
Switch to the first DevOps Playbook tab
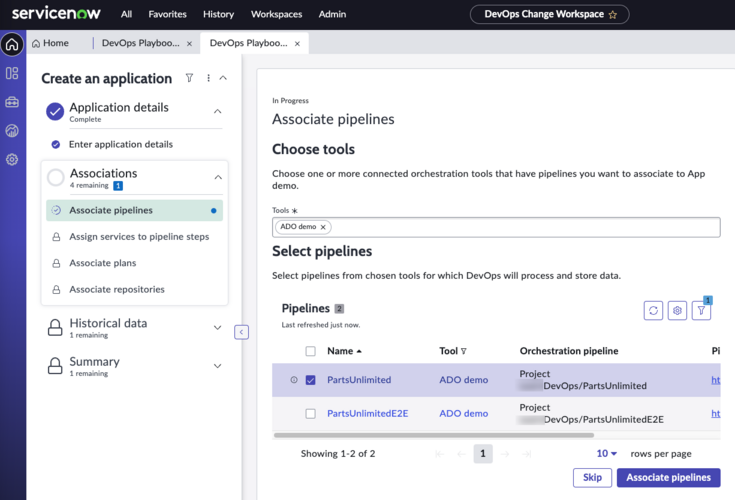tap(141, 43)
